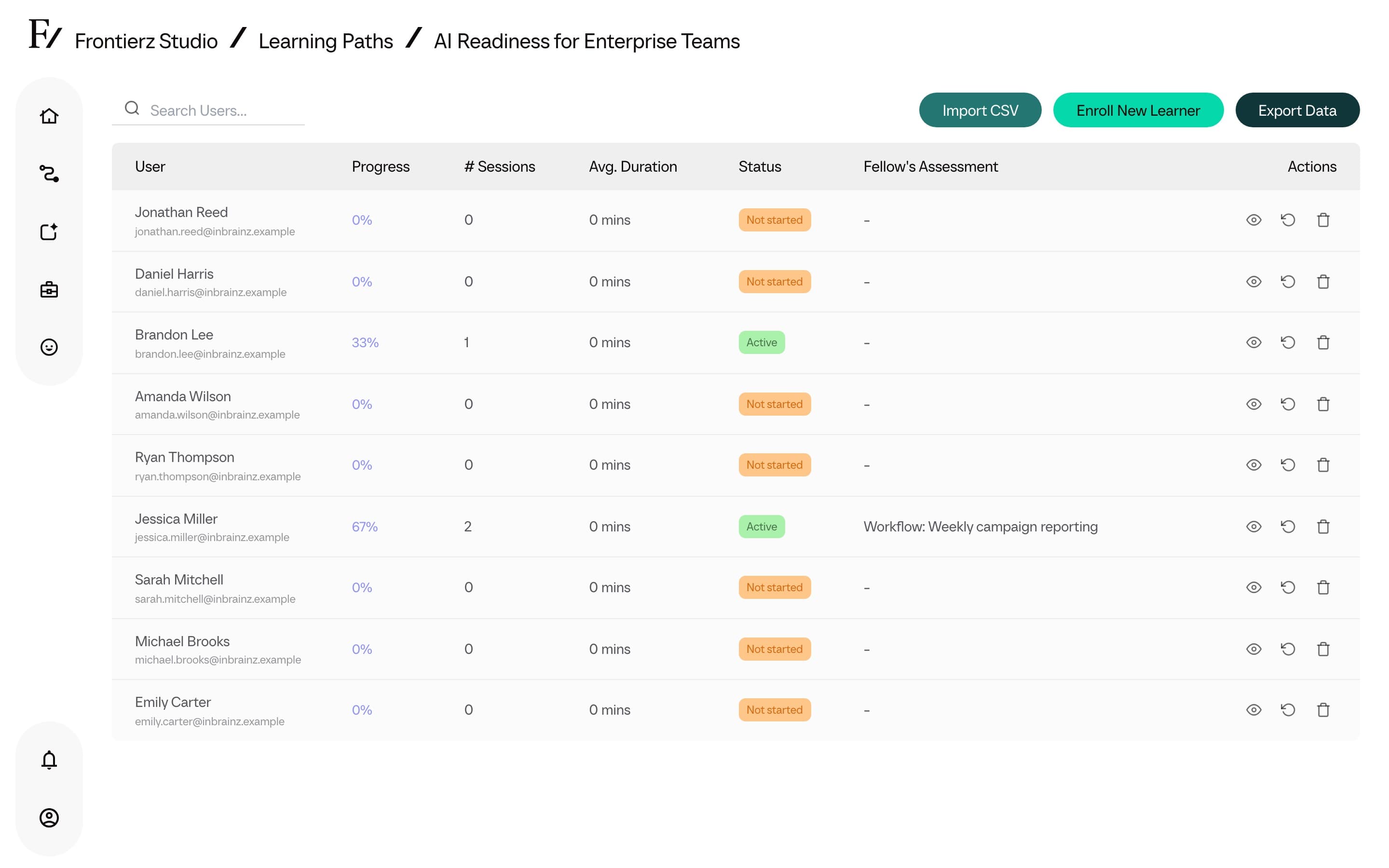View Daniel Harris details via eye icon

1253,281
